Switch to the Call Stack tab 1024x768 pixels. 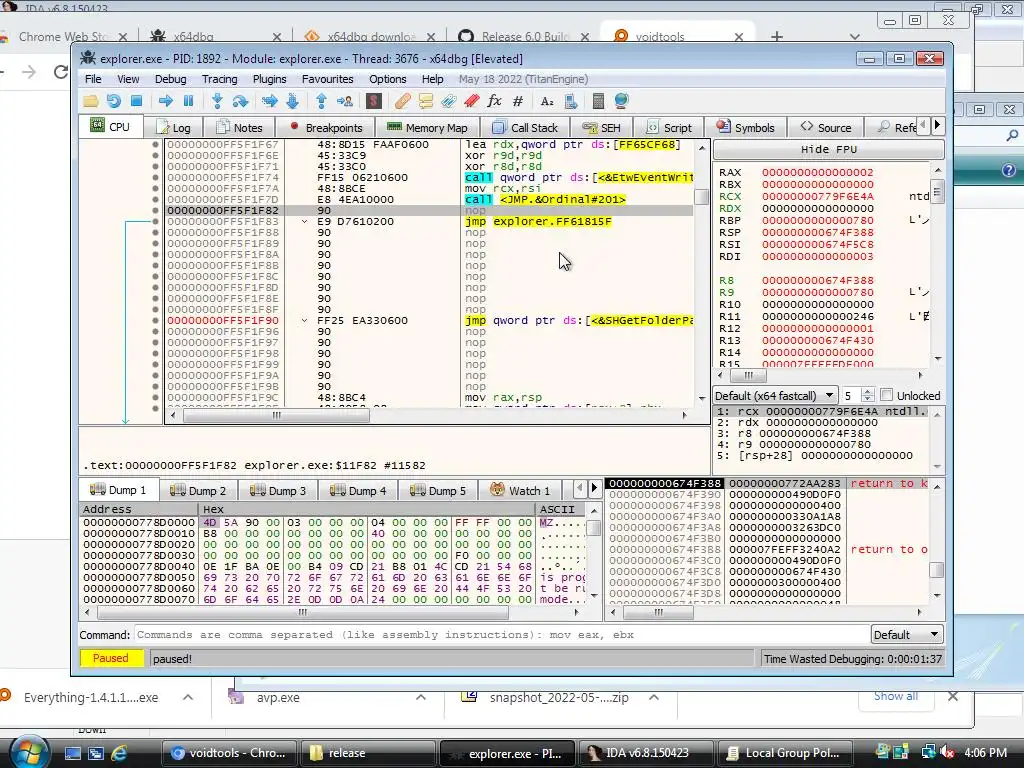(x=526, y=127)
